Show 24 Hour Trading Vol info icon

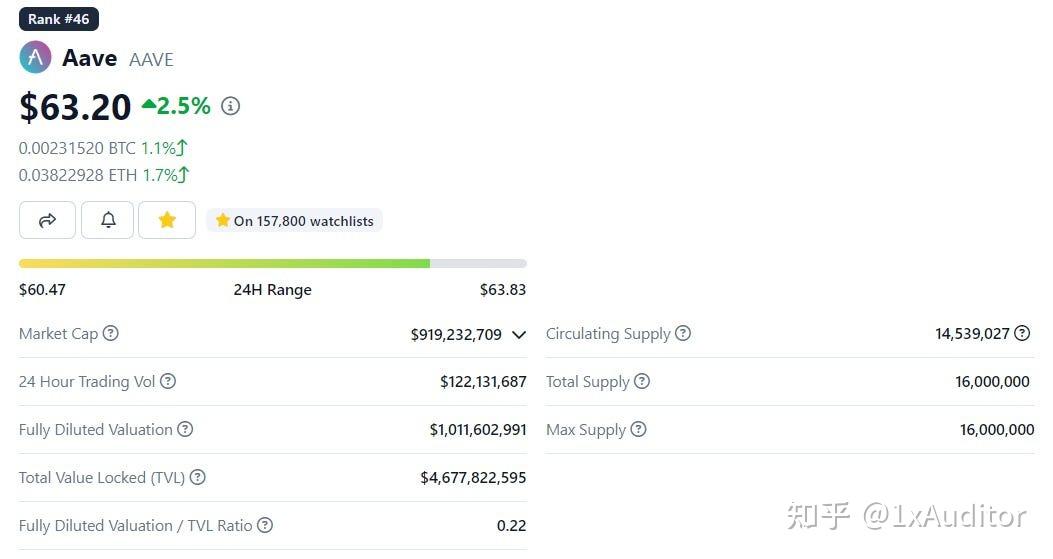[168, 381]
